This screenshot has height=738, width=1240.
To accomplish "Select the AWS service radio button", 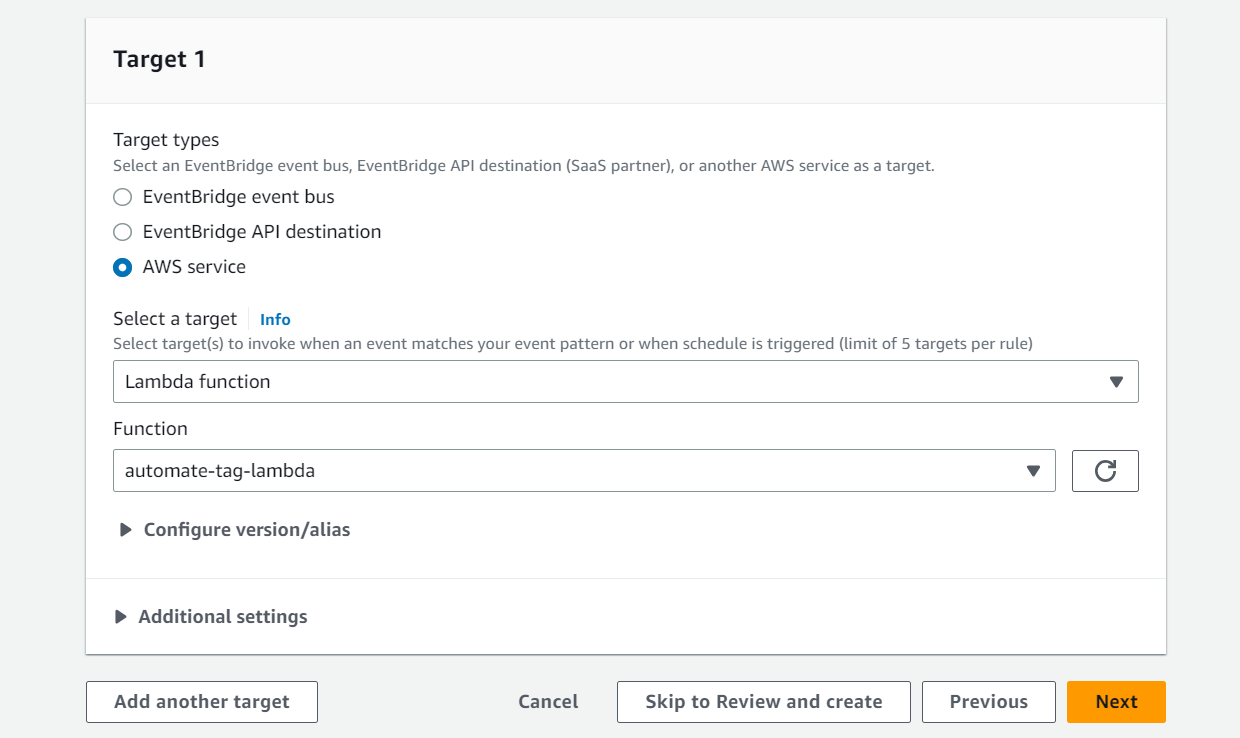I will click(x=123, y=267).
